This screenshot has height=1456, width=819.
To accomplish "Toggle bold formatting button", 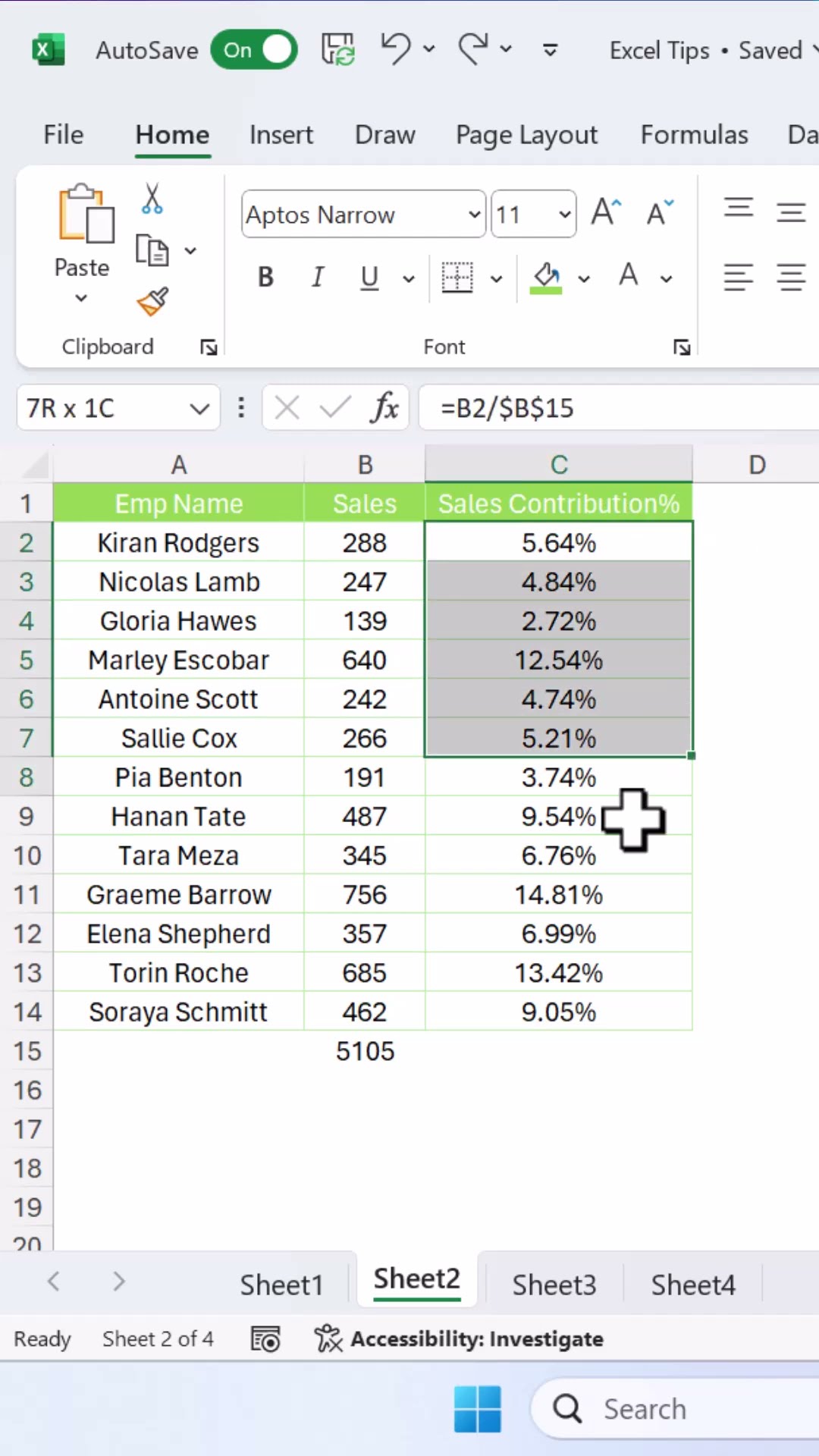I will coord(265,278).
